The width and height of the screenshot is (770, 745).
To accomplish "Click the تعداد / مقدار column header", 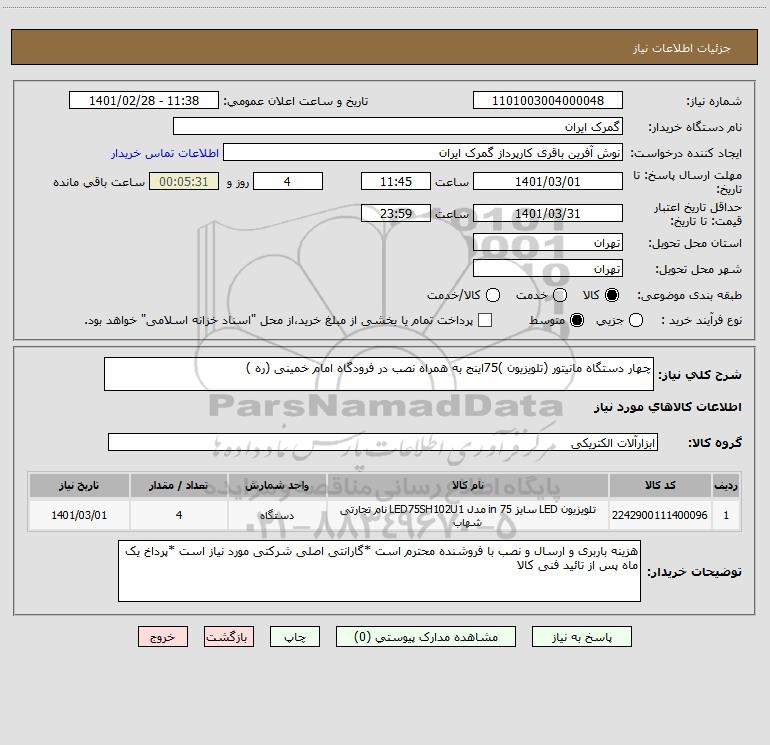I will pyautogui.click(x=179, y=485).
